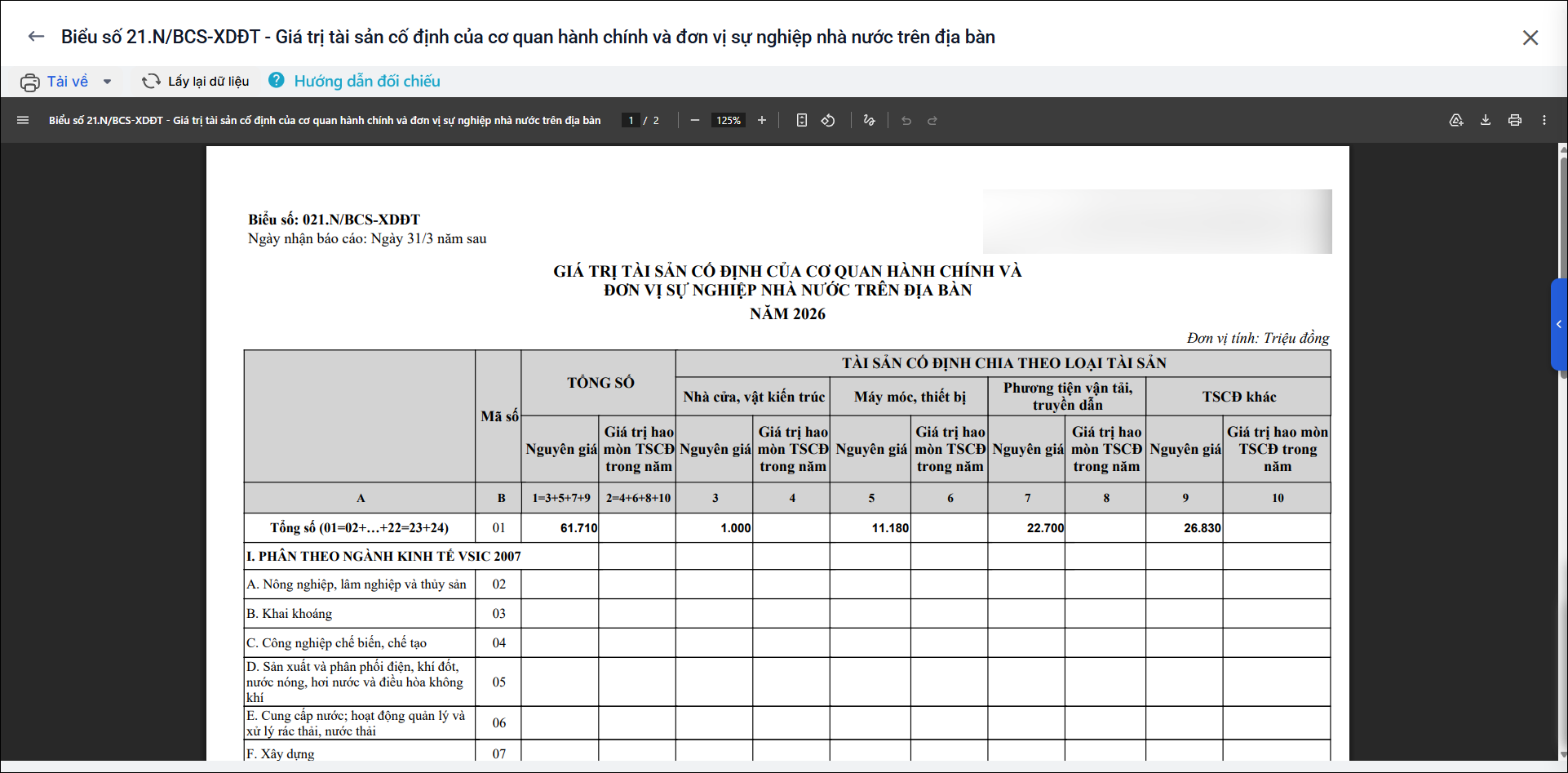Expand the Tải về dropdown arrow
This screenshot has height=773, width=1568.
point(107,82)
